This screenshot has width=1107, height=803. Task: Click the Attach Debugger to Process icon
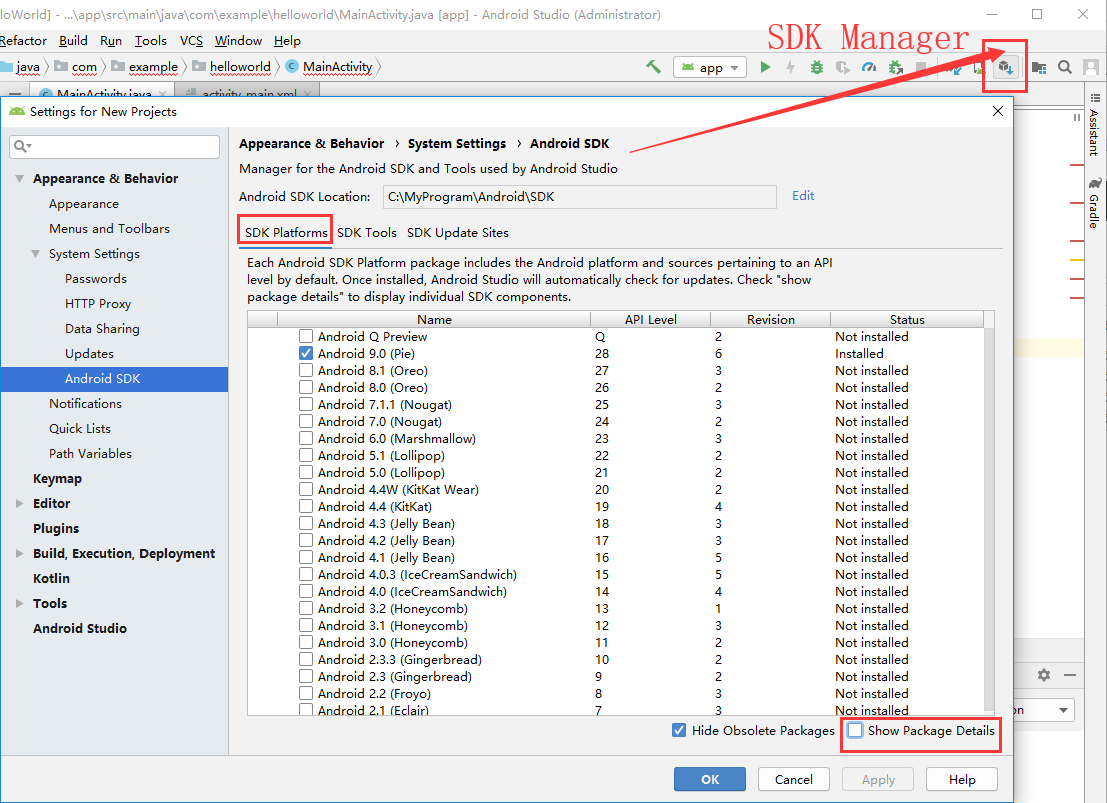point(896,67)
